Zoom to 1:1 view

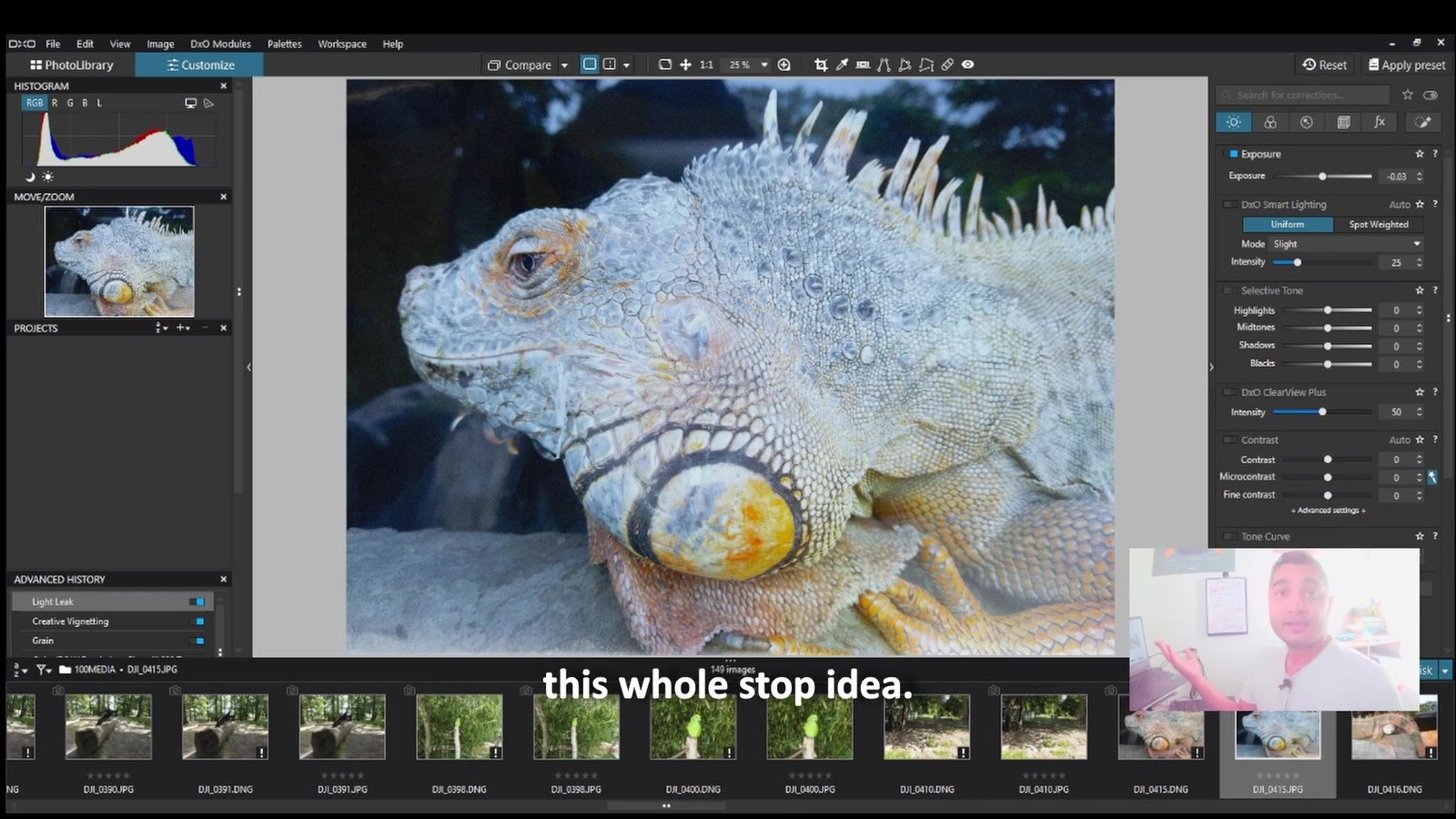pyautogui.click(x=706, y=65)
